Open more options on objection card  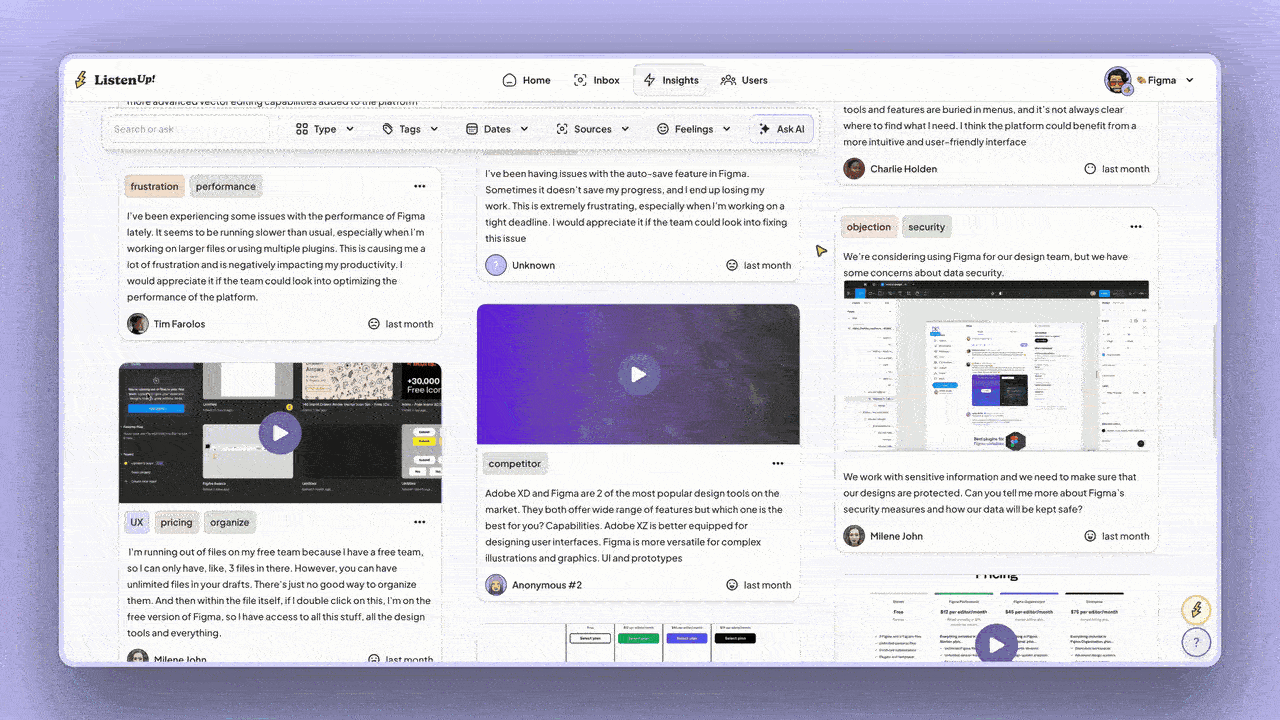1136,227
